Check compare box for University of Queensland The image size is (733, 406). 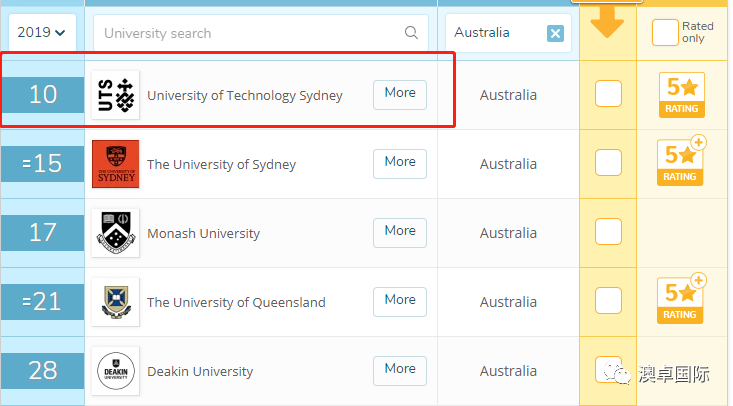[x=608, y=300]
